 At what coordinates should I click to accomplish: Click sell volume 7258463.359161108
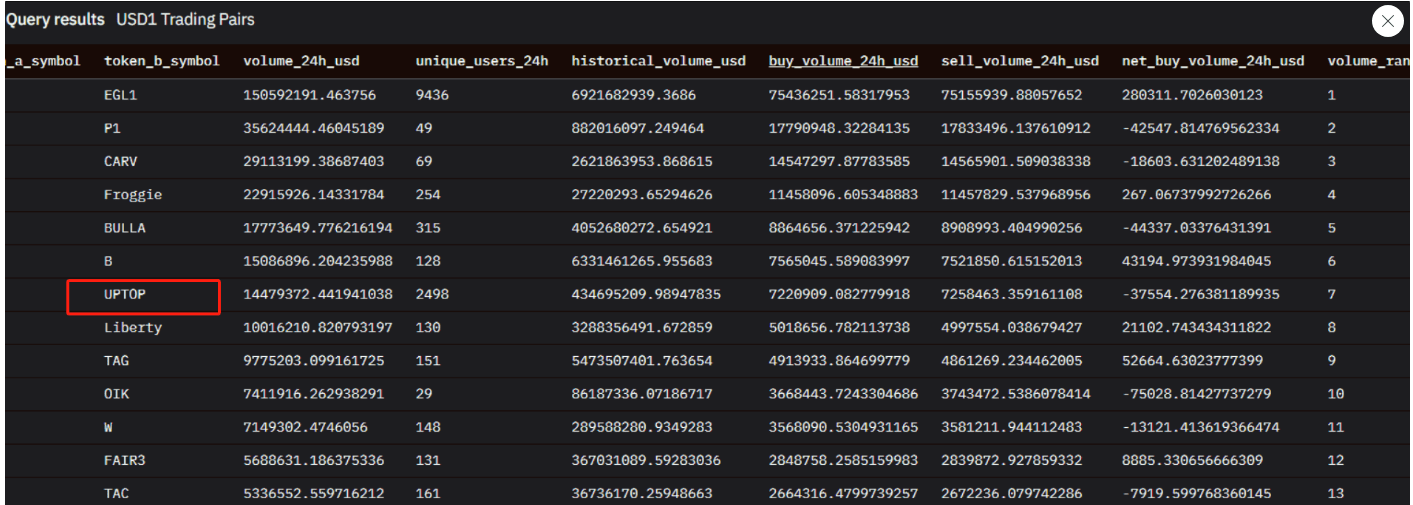click(x=1011, y=295)
